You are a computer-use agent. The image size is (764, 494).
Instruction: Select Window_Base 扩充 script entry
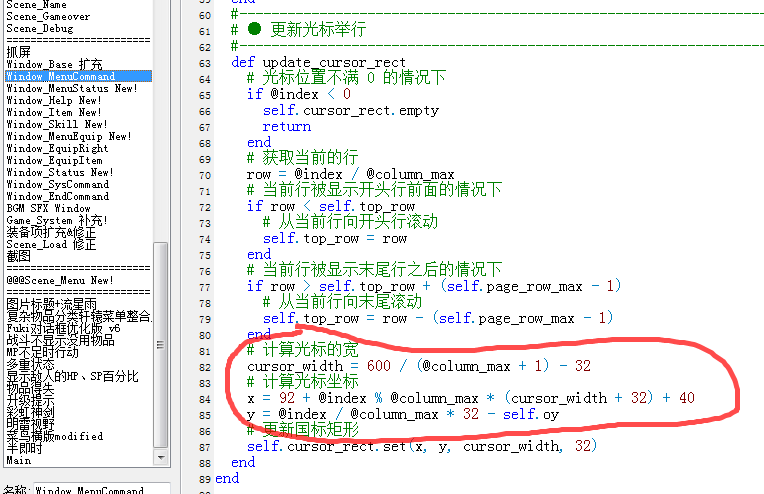55,64
